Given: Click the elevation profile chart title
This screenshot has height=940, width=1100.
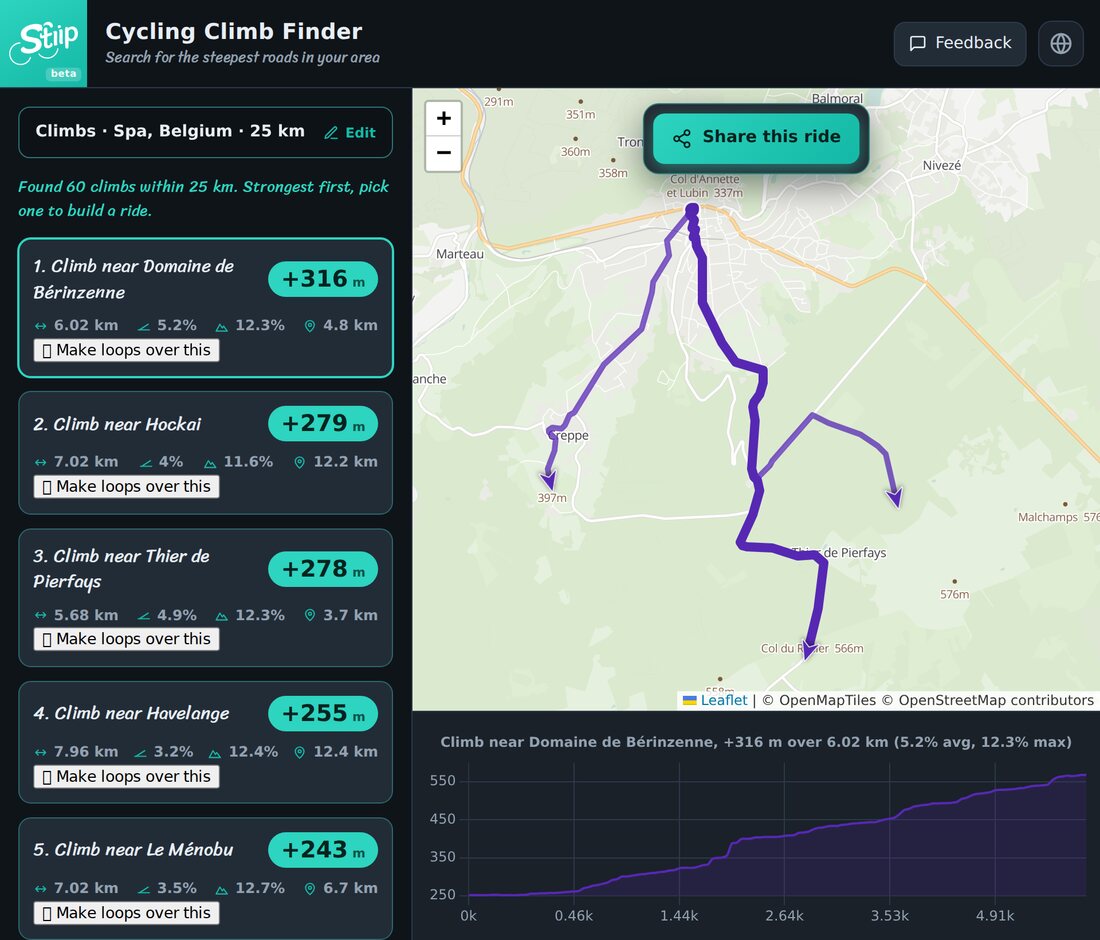Looking at the screenshot, I should (x=756, y=742).
